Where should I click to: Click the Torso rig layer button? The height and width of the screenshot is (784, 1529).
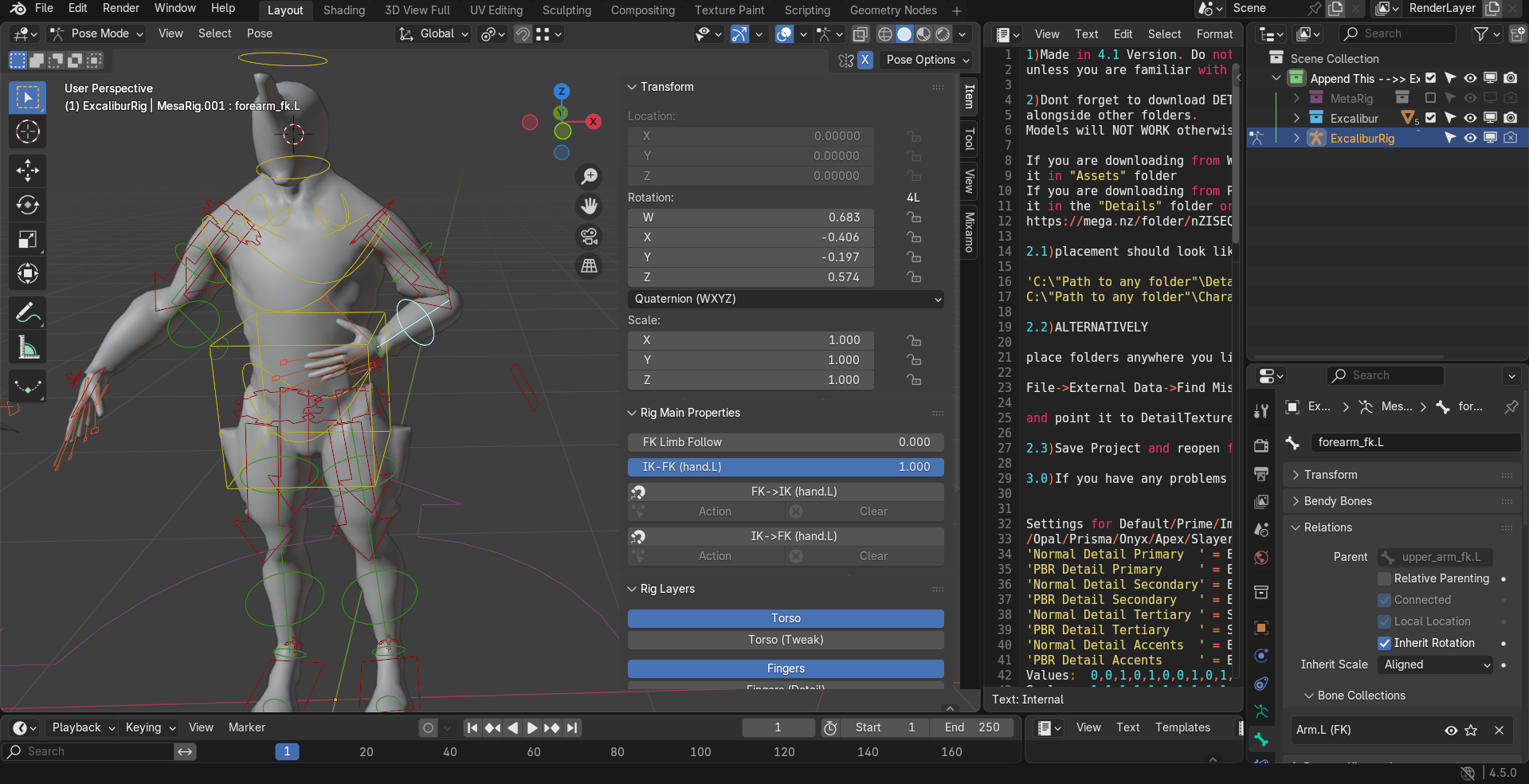click(x=786, y=618)
